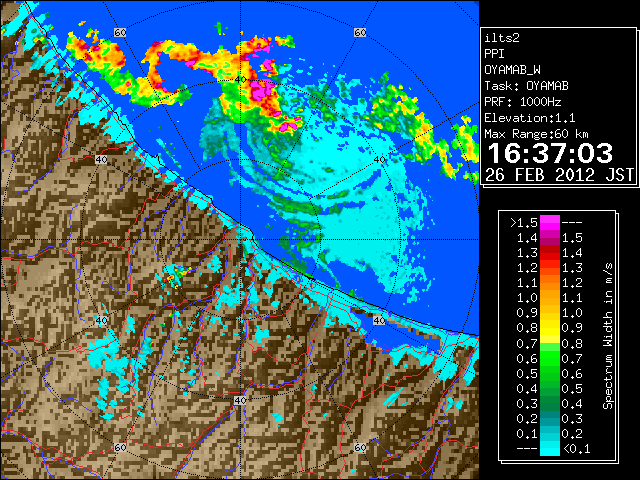Click the '<0.1' legend label
The height and width of the screenshot is (480, 640).
(577, 449)
